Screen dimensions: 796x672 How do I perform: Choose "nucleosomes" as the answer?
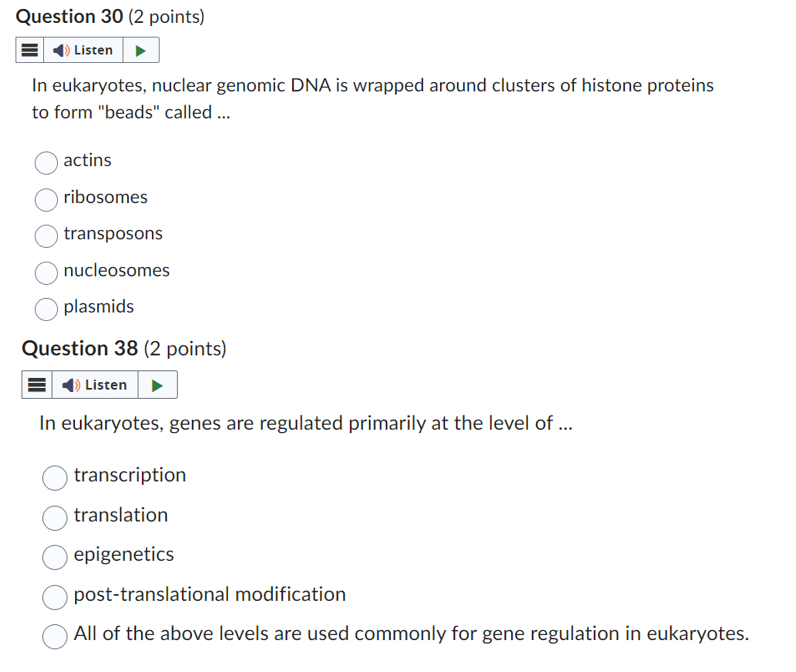click(46, 273)
